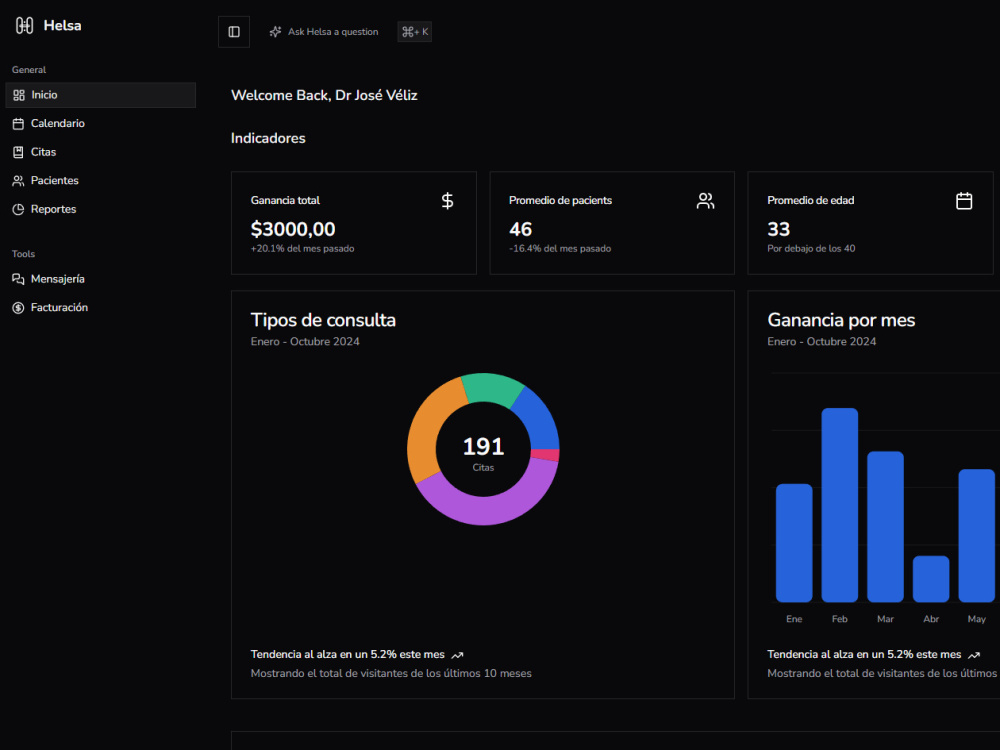The image size is (1000, 750).
Task: Click the Helsa logo icon
Action: [24, 26]
